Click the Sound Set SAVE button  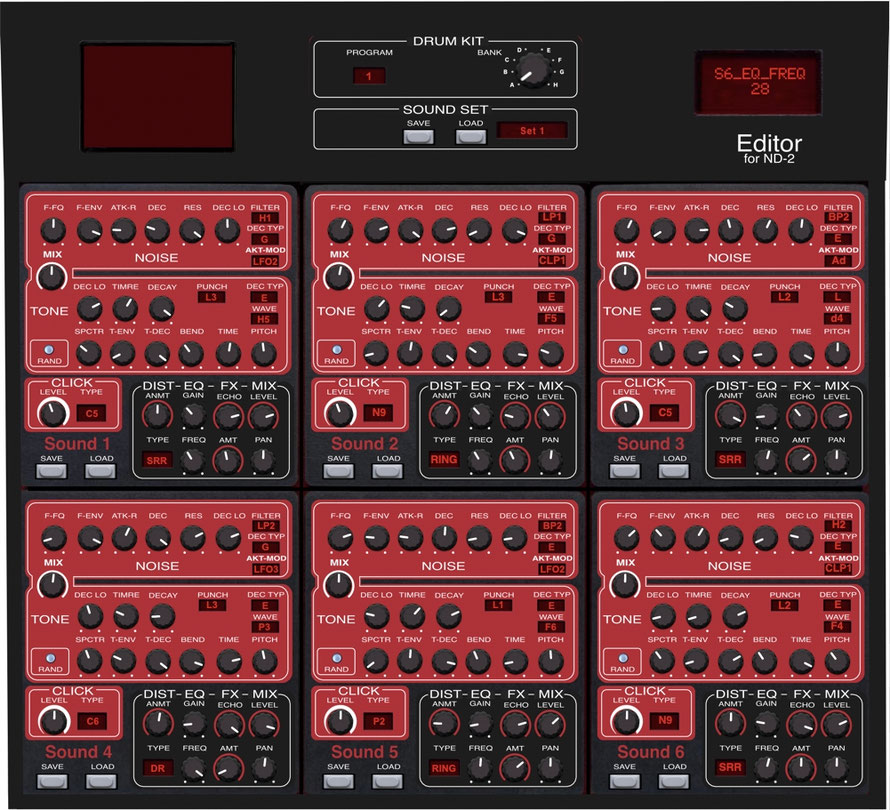(418, 137)
